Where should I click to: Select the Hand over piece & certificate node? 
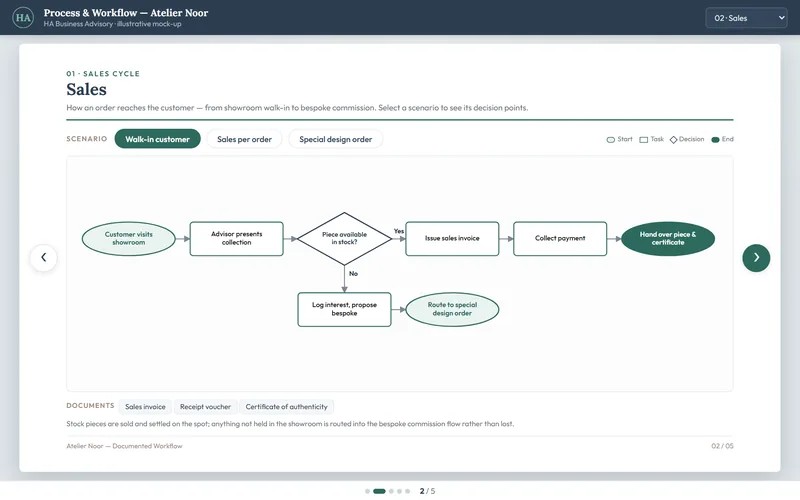point(668,238)
